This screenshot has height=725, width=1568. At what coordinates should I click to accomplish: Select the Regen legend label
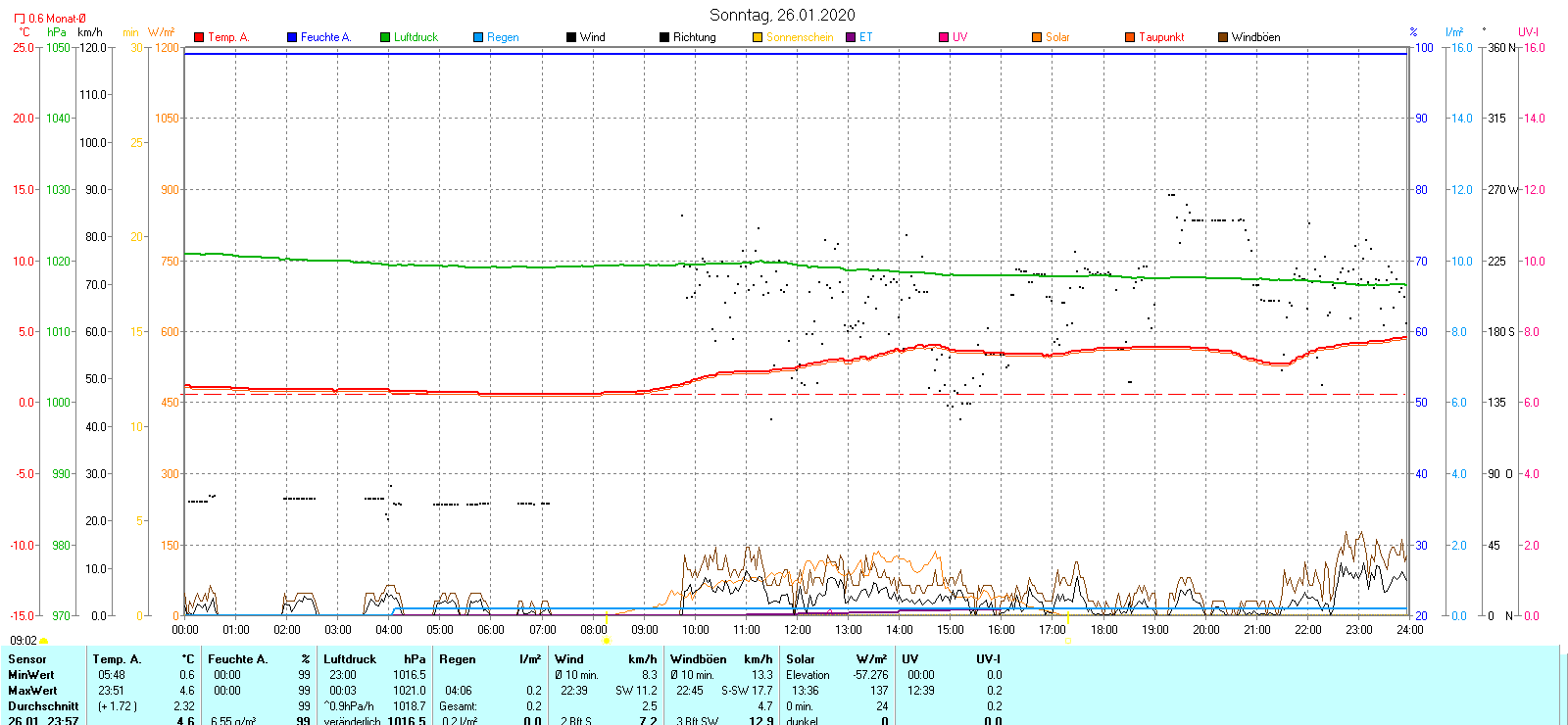[x=503, y=37]
